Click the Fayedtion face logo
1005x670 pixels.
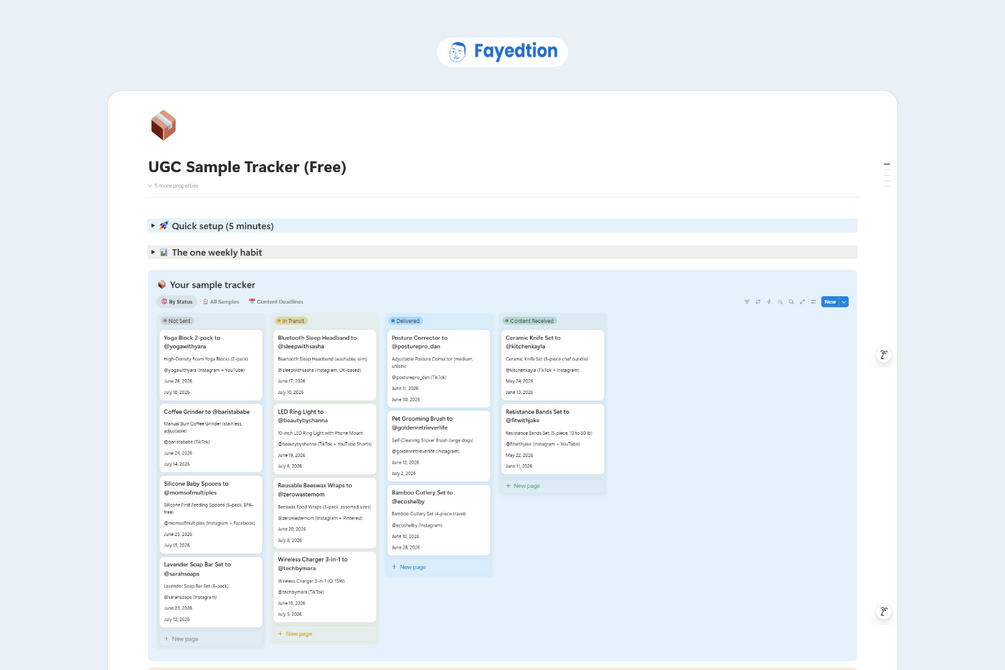point(457,52)
